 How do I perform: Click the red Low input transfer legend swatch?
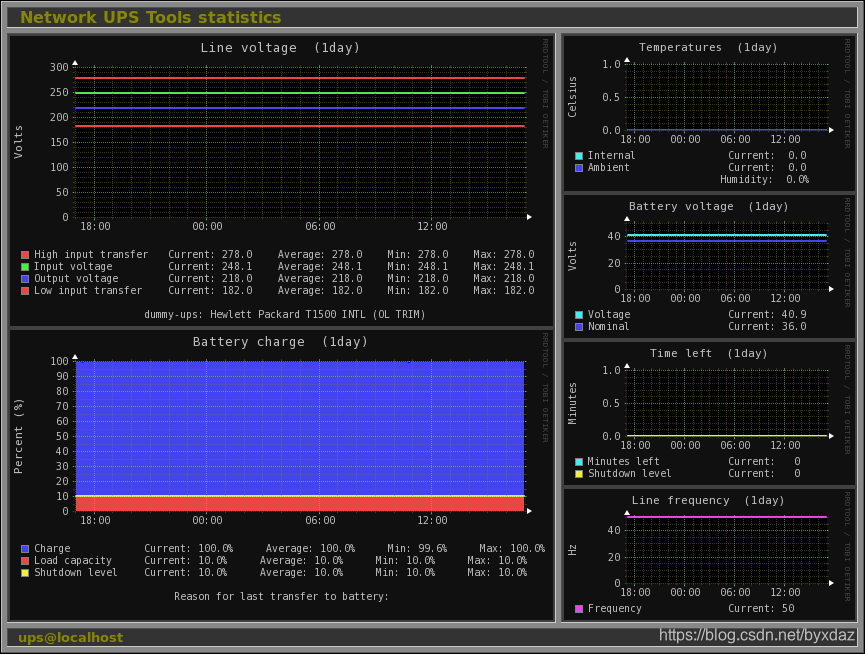point(25,291)
